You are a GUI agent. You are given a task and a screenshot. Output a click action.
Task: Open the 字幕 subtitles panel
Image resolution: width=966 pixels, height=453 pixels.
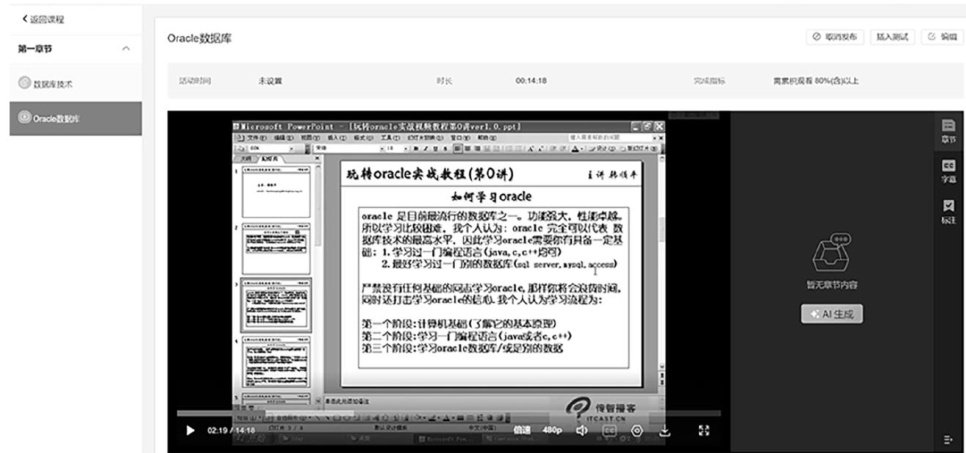(947, 170)
